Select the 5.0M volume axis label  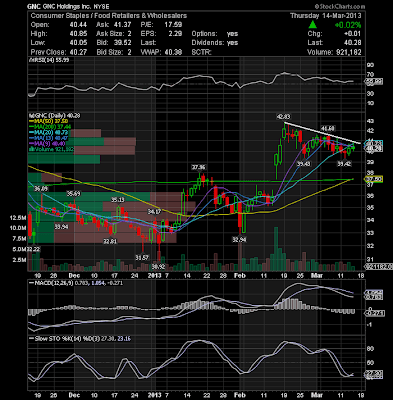(x=20, y=249)
